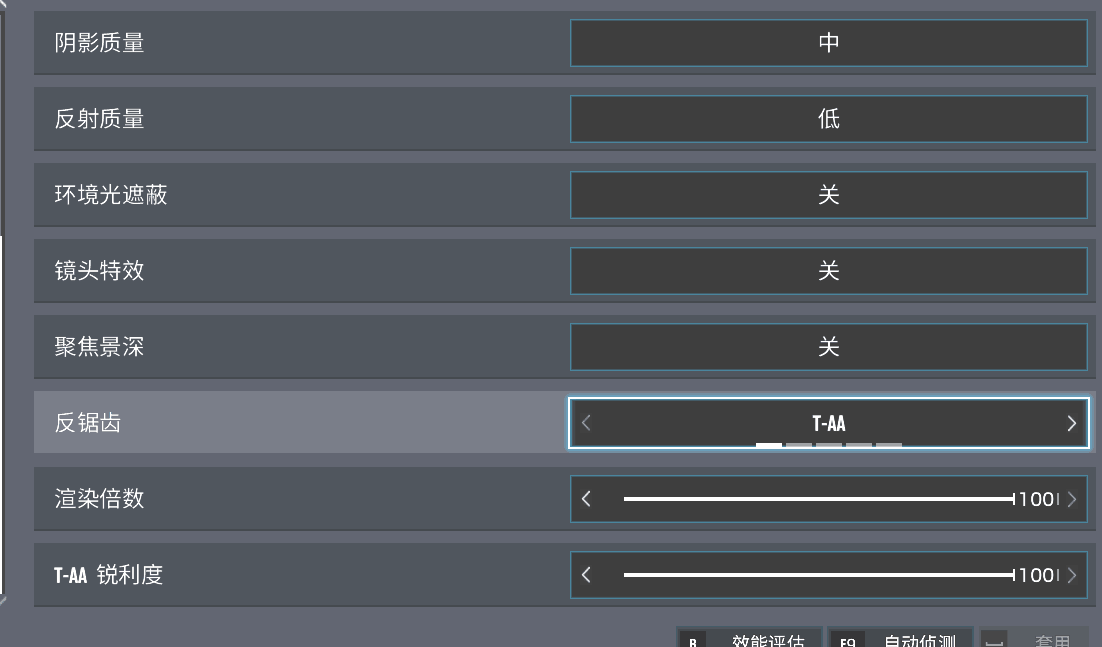Decrease 渲染倍数 with left arrow
1102x647 pixels.
click(586, 498)
